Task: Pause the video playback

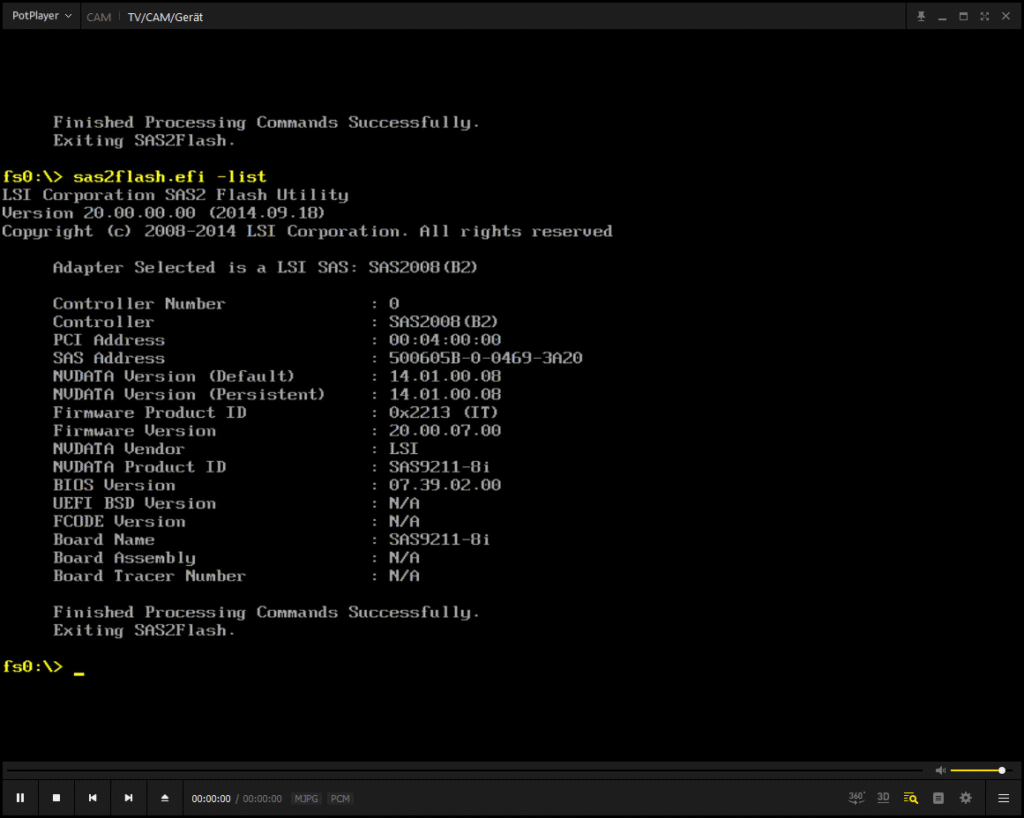Action: click(x=20, y=798)
